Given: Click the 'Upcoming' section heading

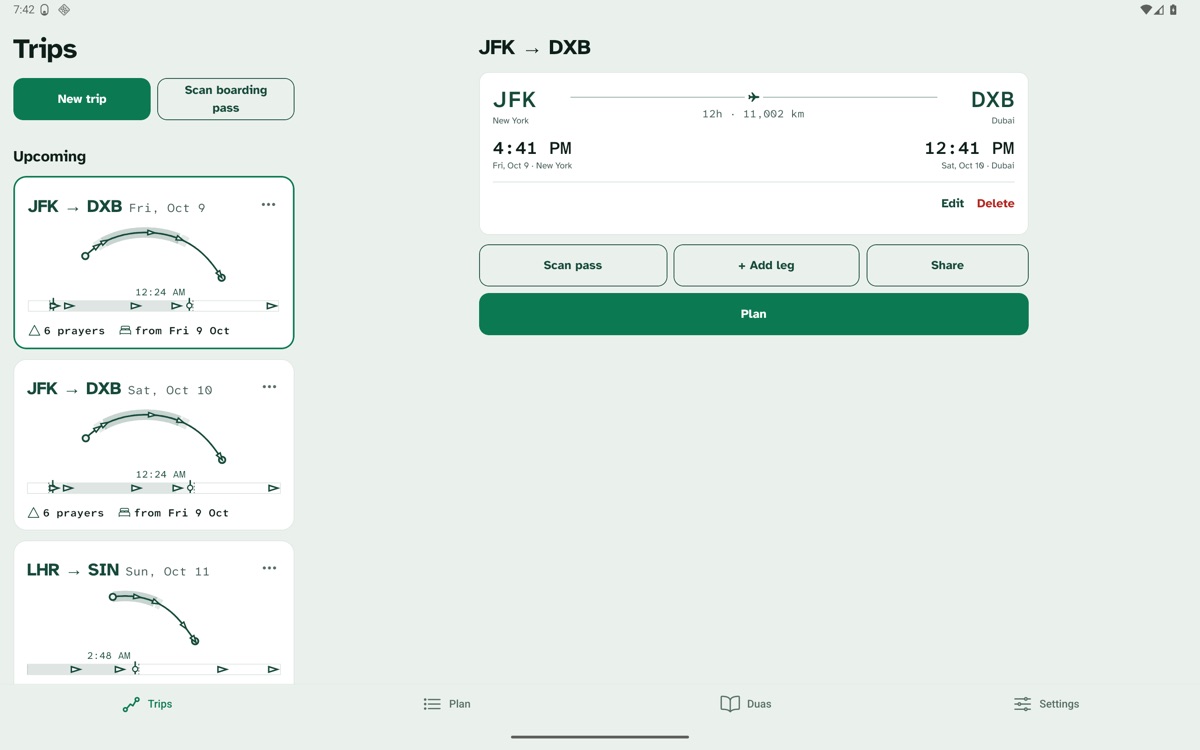Looking at the screenshot, I should (49, 156).
